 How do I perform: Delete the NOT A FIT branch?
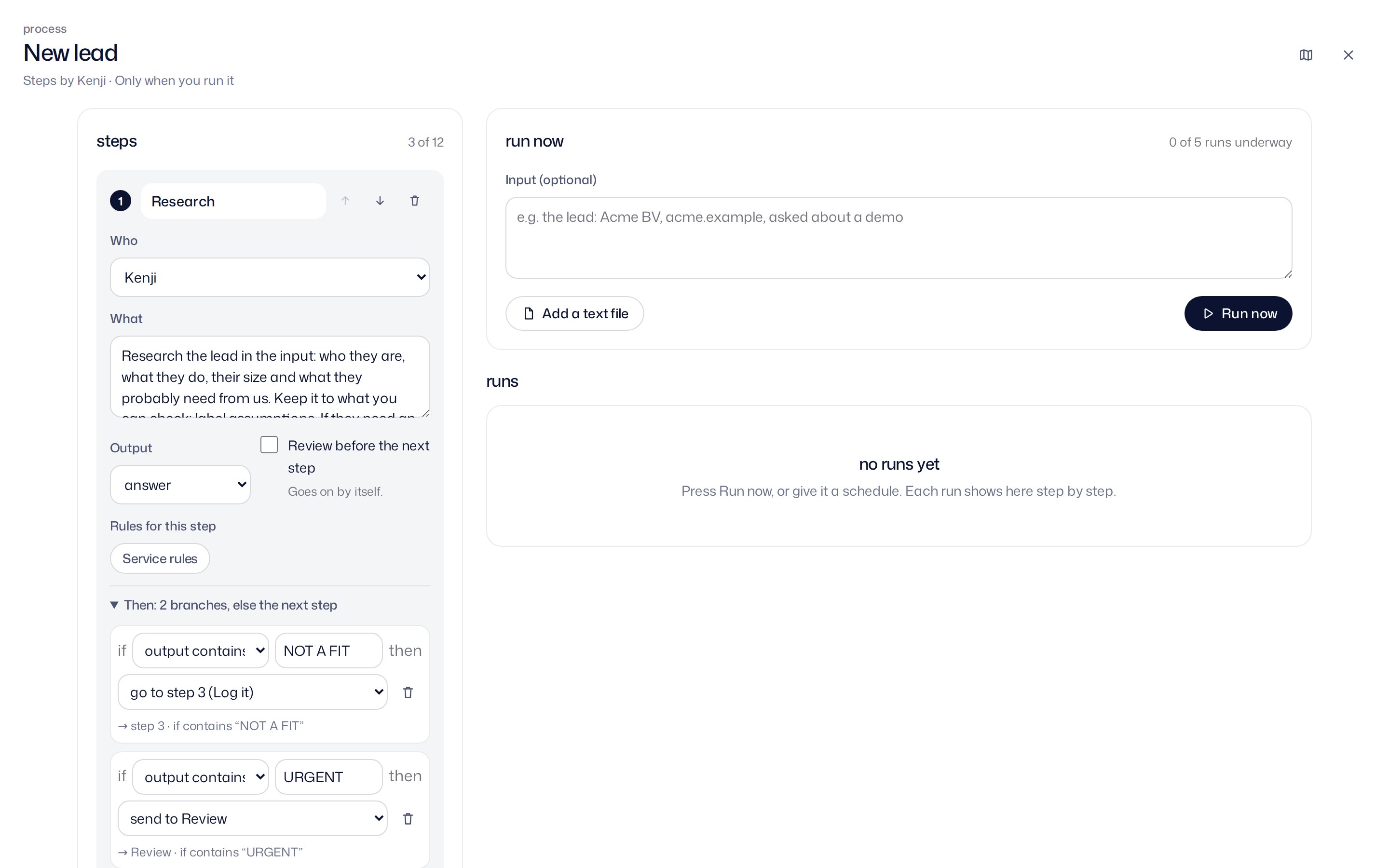coord(408,692)
